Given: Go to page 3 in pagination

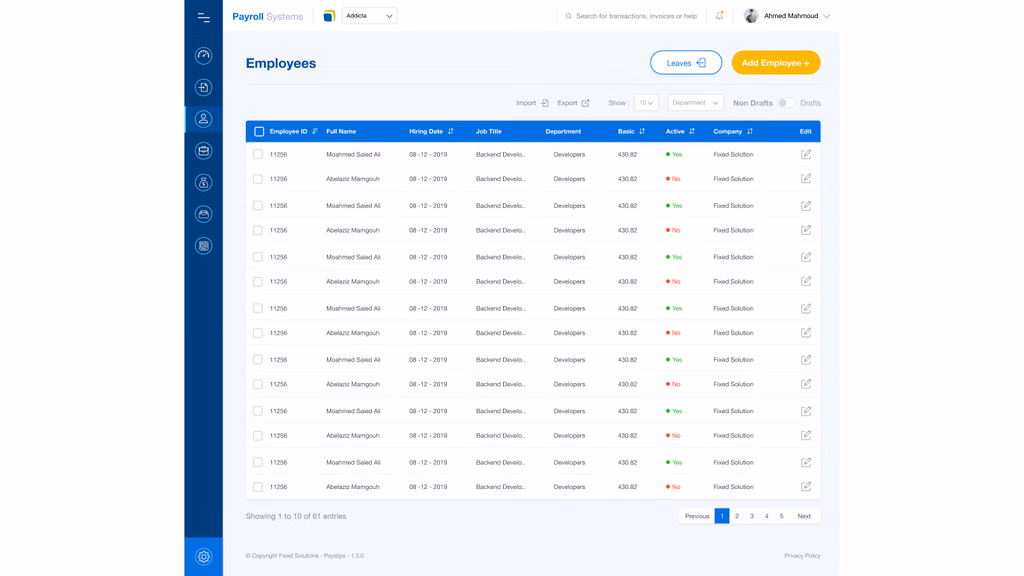Looking at the screenshot, I should [752, 516].
